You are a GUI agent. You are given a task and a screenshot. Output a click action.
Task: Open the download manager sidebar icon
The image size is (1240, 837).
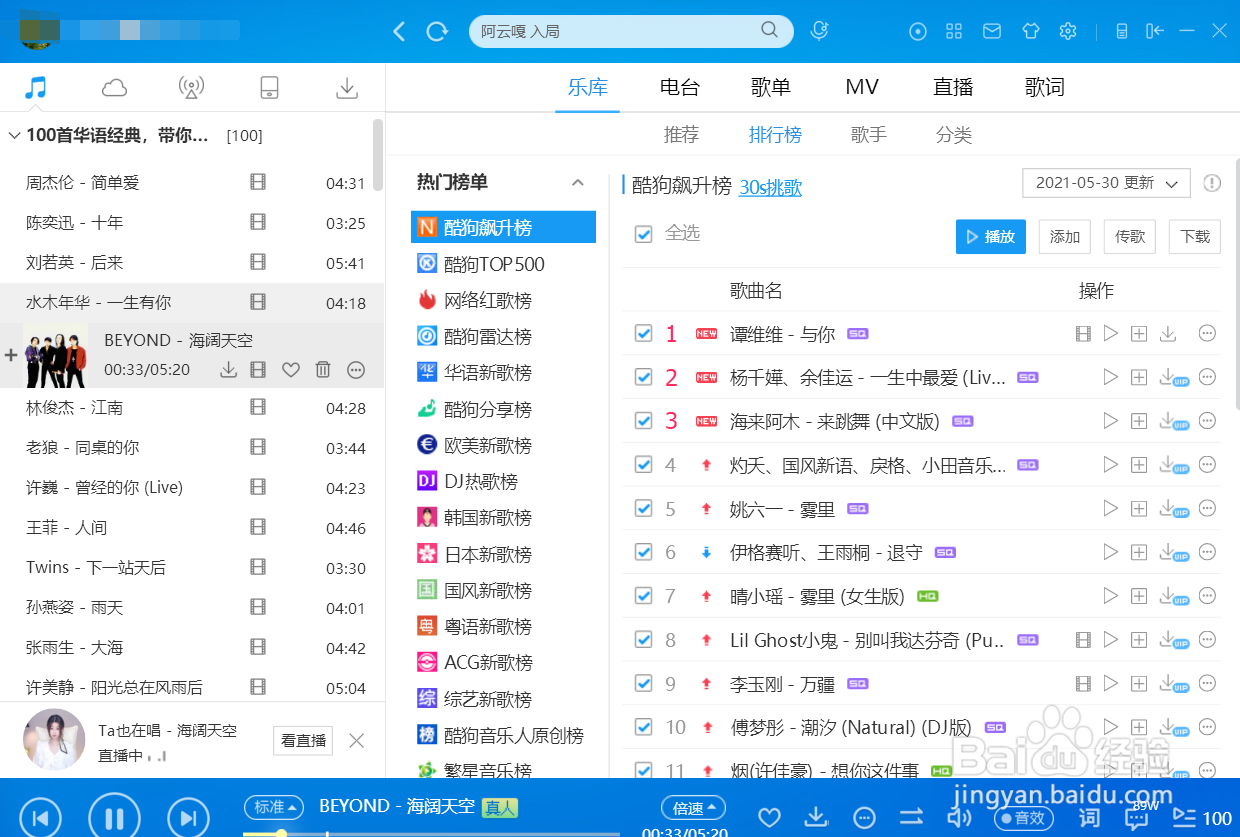pyautogui.click(x=347, y=88)
